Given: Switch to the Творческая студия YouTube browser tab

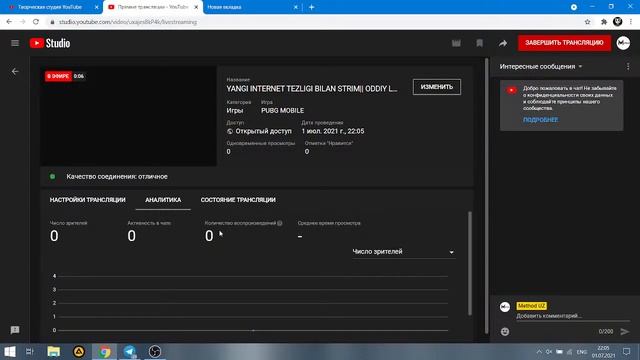Looking at the screenshot, I should (51, 7).
